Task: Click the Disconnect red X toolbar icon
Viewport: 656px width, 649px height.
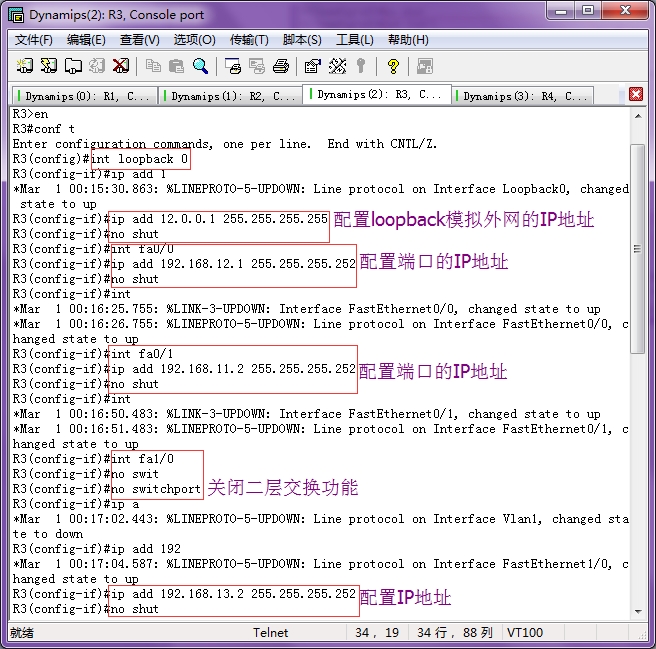Action: coord(121,66)
